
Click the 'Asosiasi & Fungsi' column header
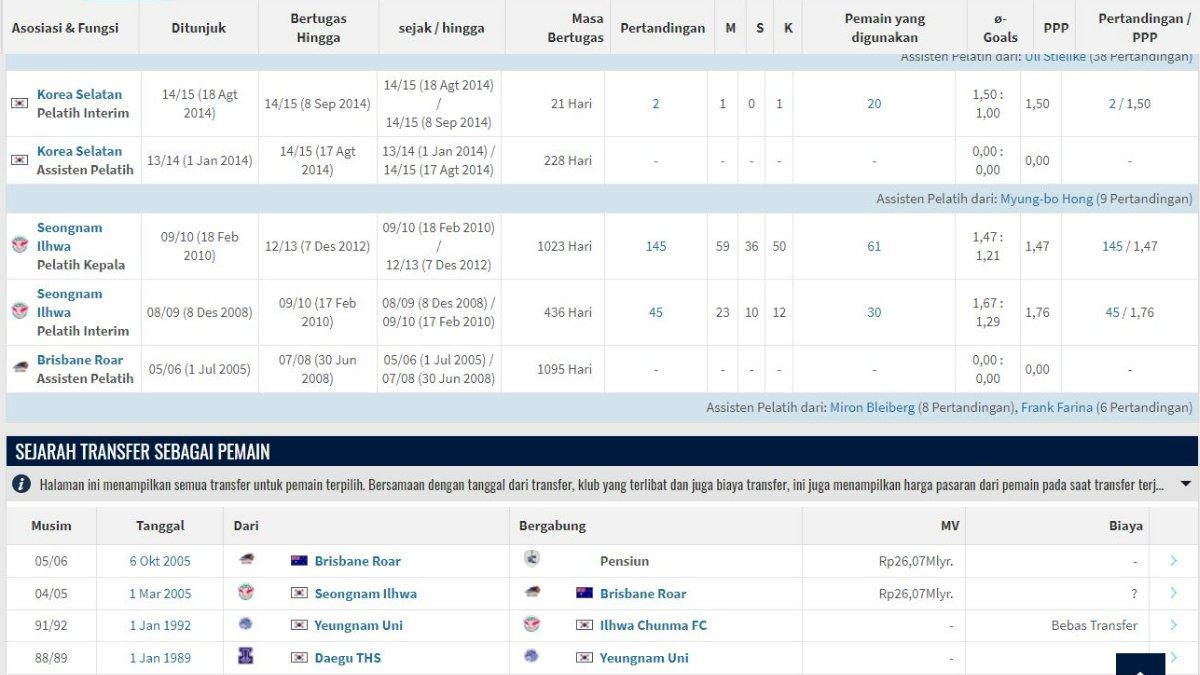click(x=65, y=28)
